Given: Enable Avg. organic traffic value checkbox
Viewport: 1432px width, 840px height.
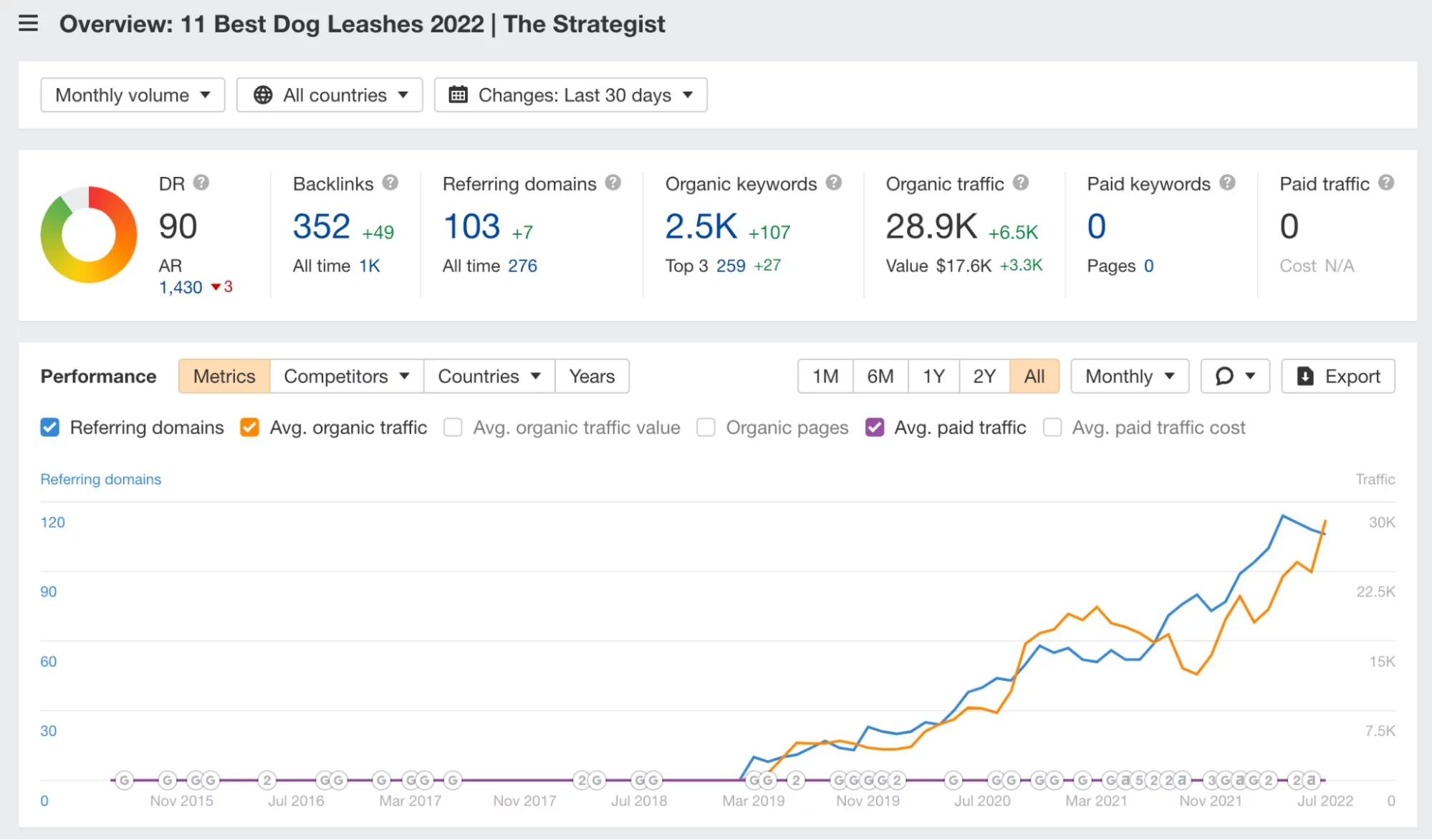Looking at the screenshot, I should pyautogui.click(x=453, y=428).
